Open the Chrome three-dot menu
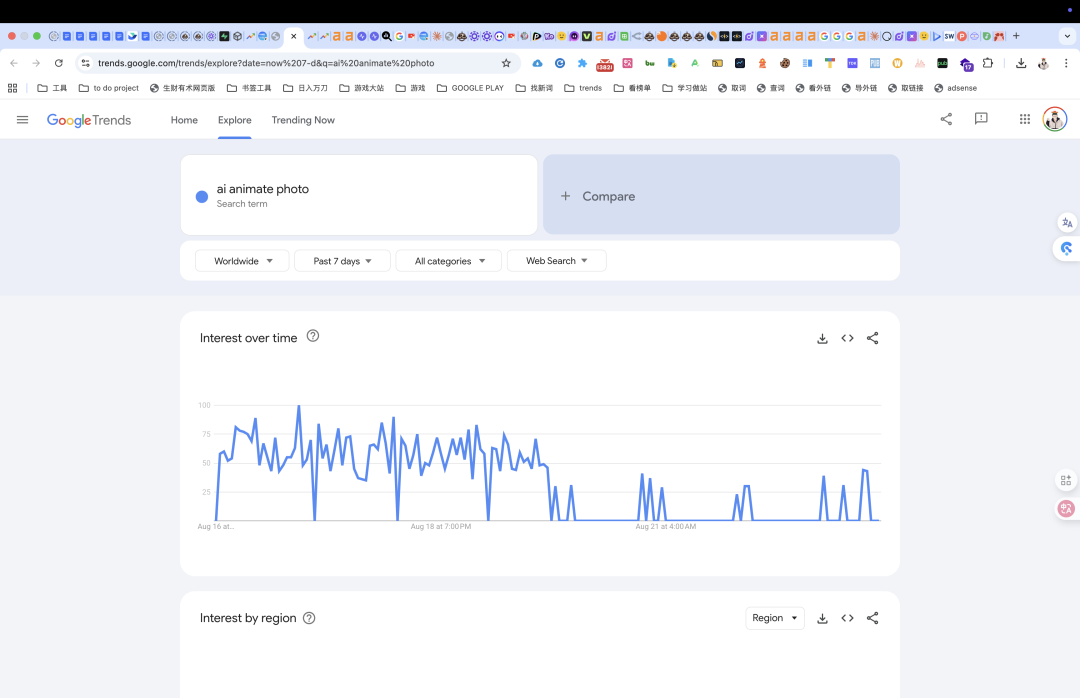Screen dimensions: 1080x698 [x=1066, y=63]
